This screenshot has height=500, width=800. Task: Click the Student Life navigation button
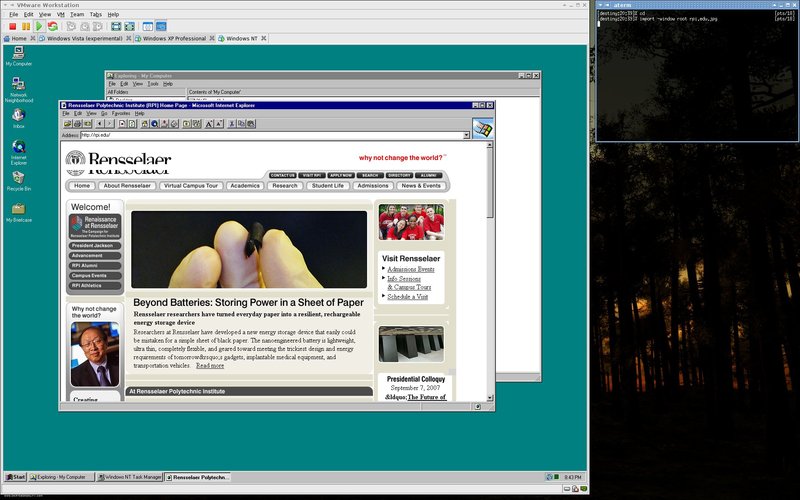(x=328, y=186)
